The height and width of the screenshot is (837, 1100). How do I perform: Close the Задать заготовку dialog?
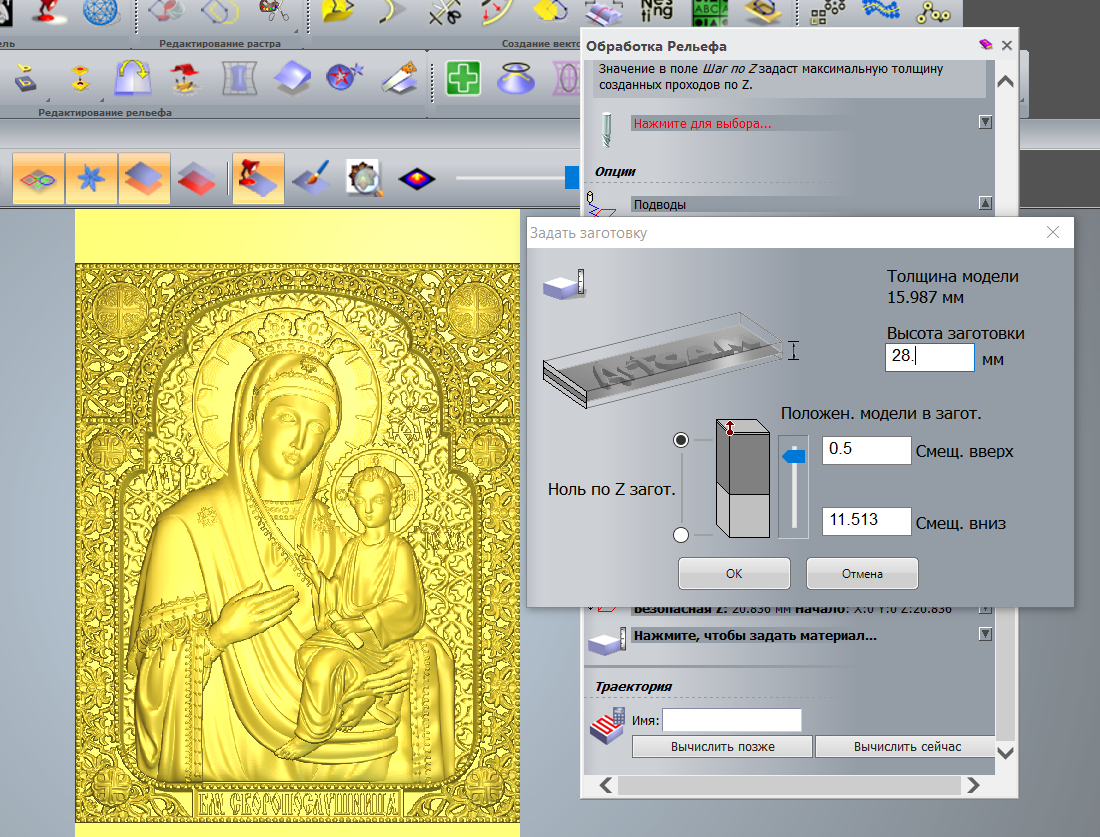pos(1053,232)
